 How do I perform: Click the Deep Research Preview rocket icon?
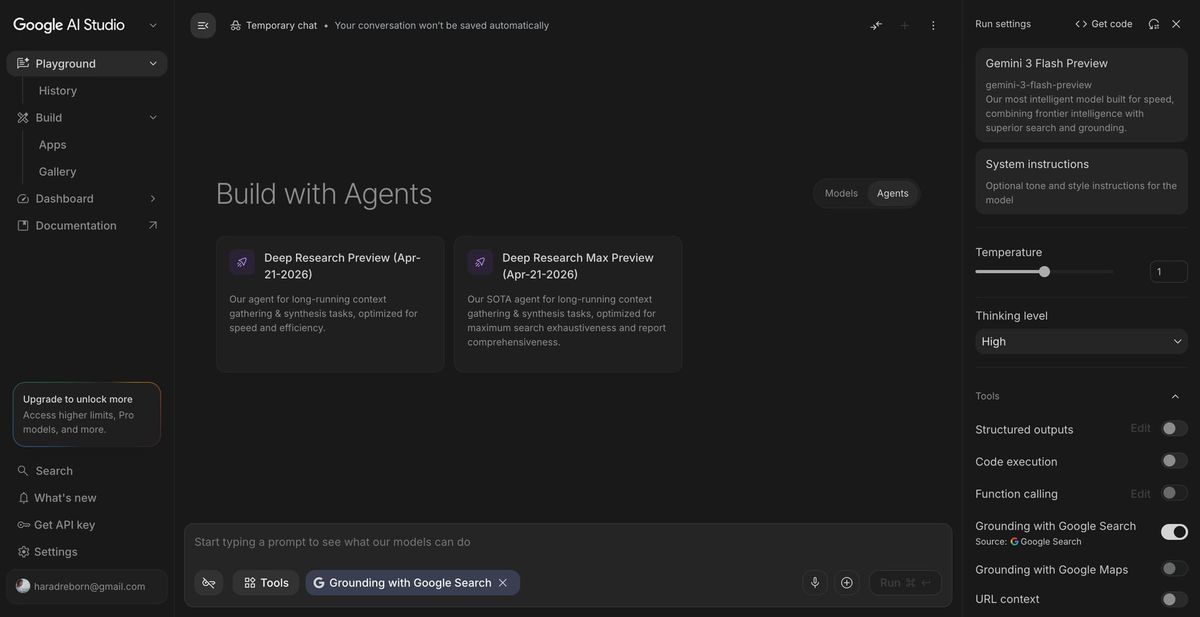tap(242, 262)
